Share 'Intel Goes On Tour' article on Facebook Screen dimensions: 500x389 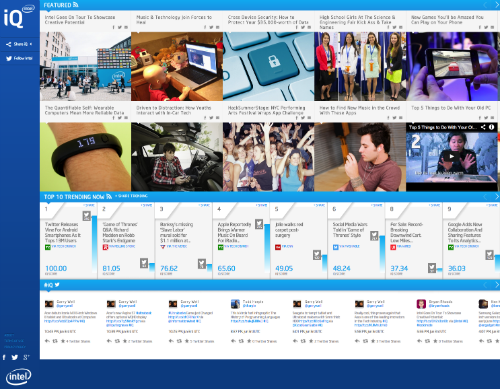113,27
